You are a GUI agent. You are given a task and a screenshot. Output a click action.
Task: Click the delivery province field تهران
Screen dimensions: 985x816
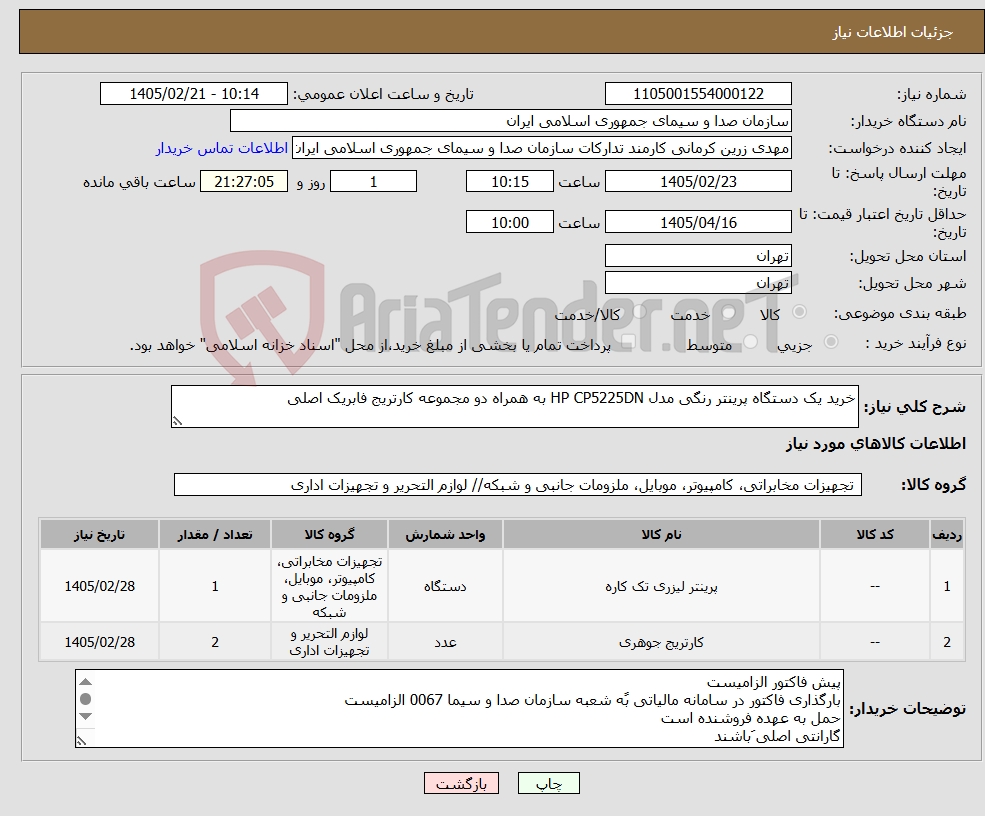698,256
